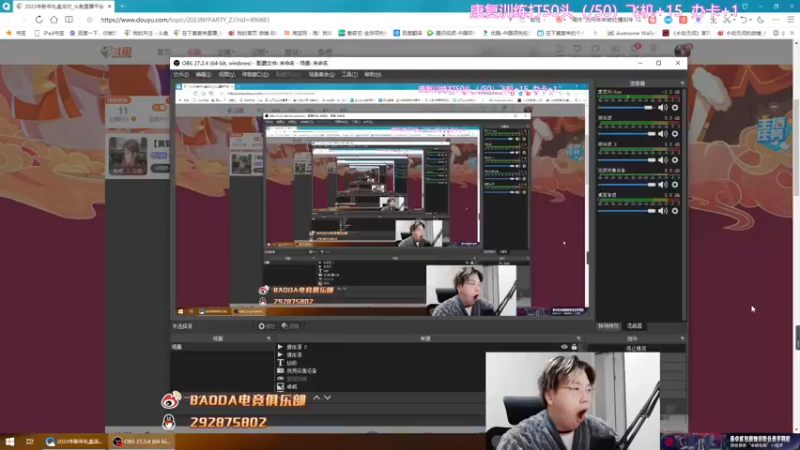Open 媒体源 2 channel gear settings menu
This screenshot has width=800, height=450.
(675, 160)
